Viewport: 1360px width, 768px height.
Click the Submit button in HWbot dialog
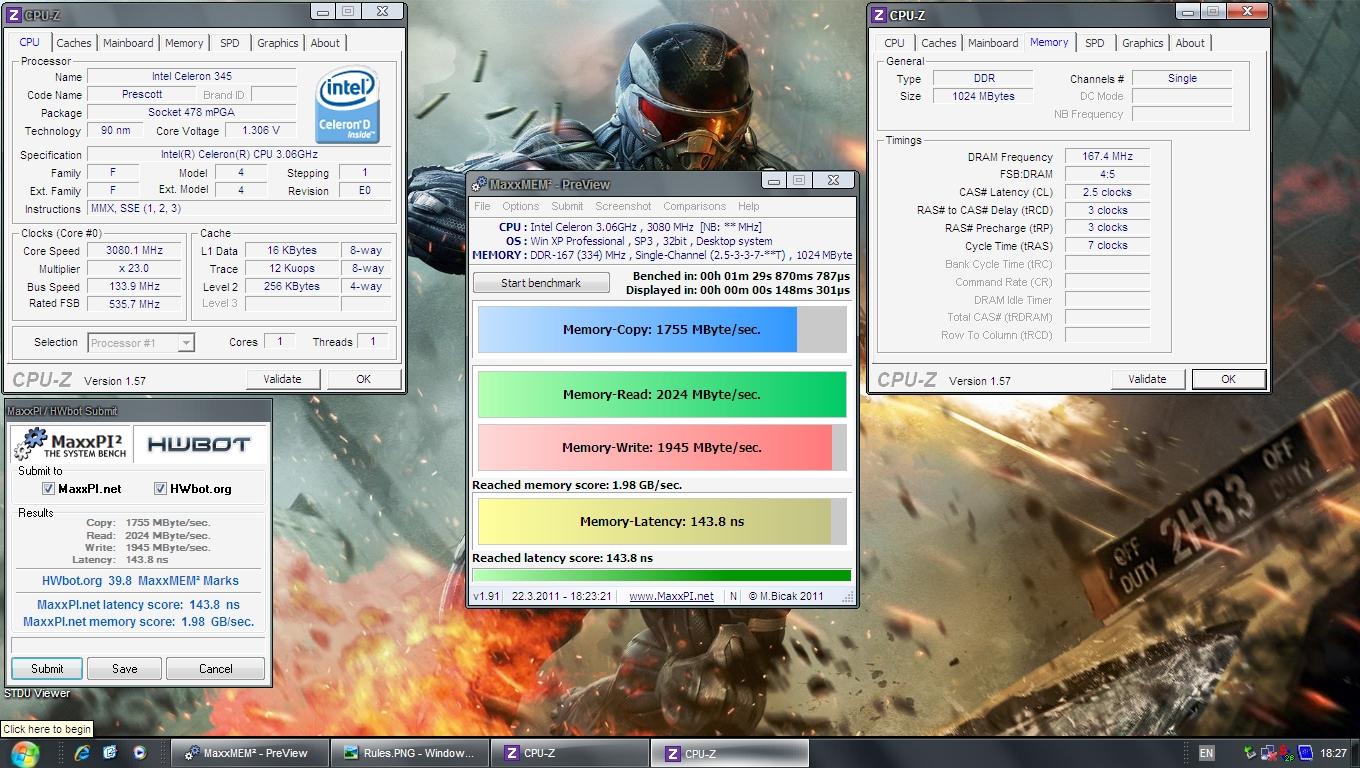(x=47, y=669)
